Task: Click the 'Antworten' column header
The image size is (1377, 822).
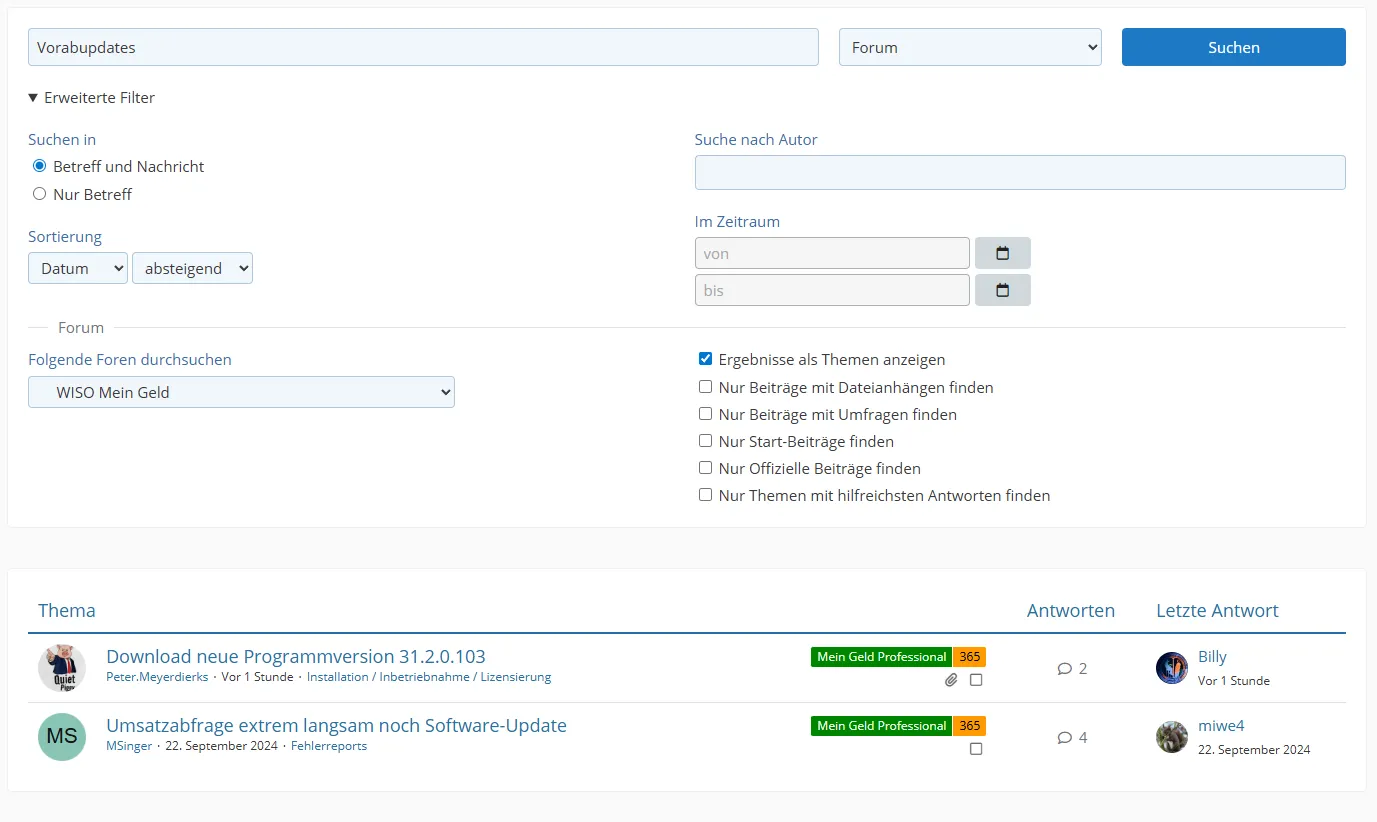Action: coord(1070,610)
